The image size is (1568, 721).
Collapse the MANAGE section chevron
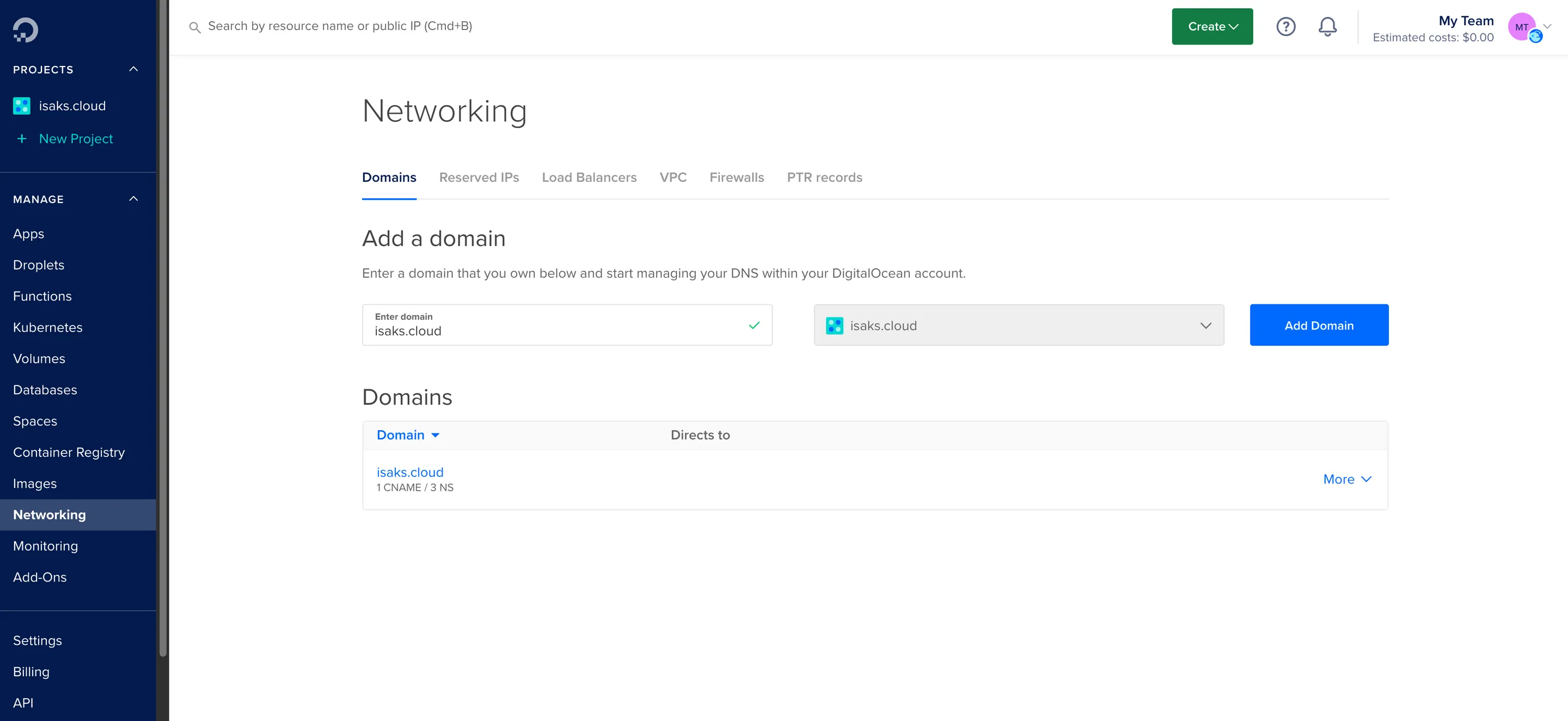click(133, 199)
